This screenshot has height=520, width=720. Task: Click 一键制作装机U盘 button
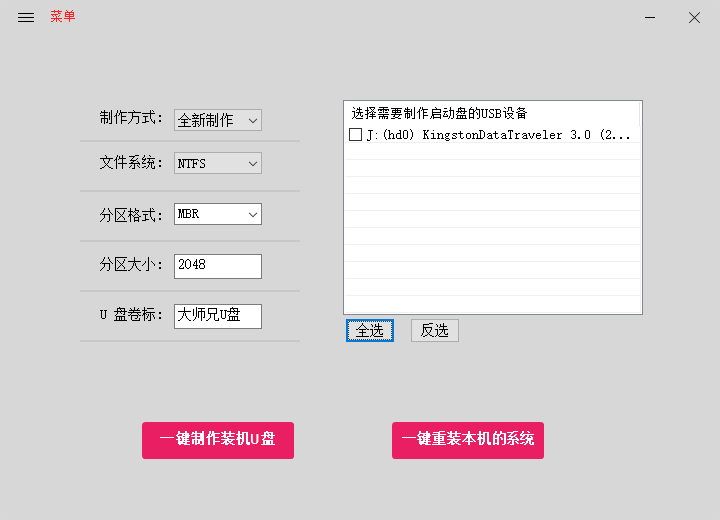tap(218, 440)
